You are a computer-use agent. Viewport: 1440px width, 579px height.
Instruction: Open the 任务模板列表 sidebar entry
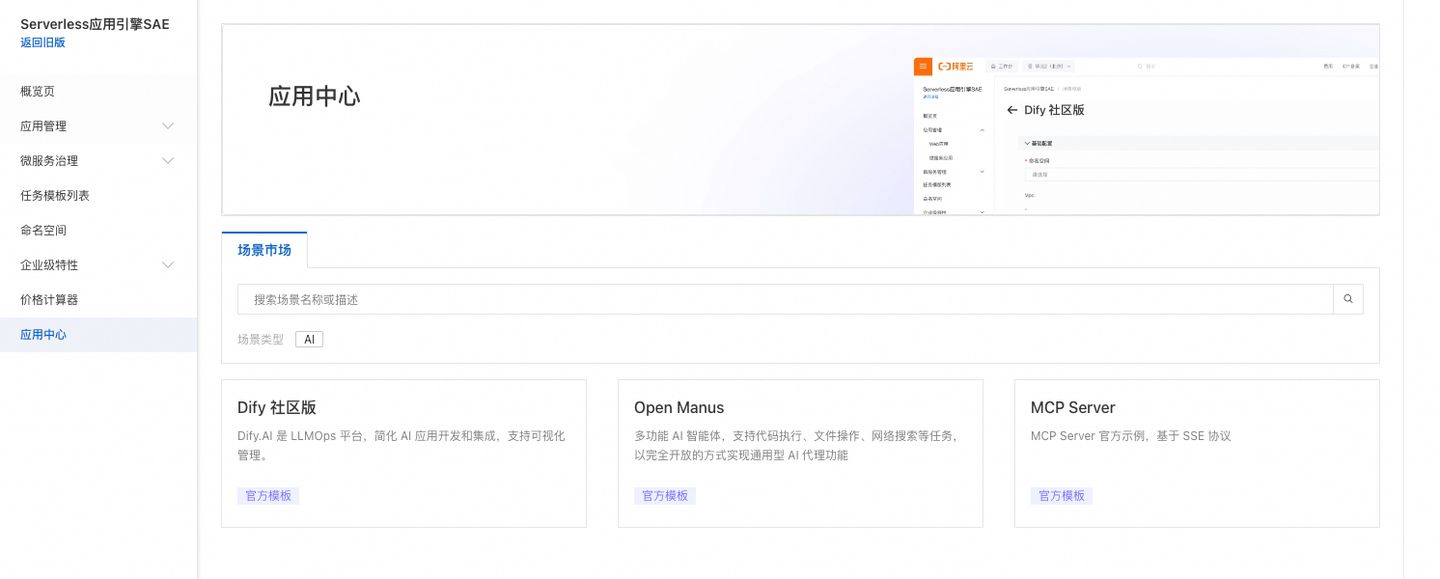(52, 195)
